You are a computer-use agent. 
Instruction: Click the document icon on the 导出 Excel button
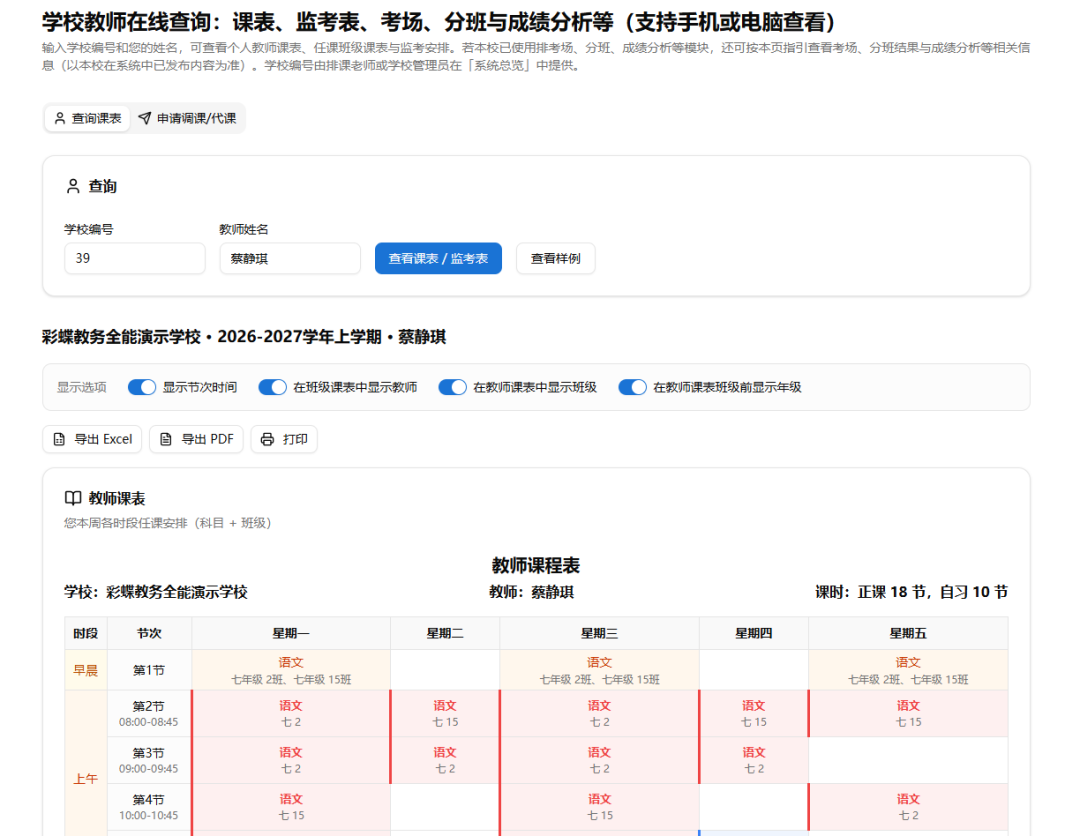(x=58, y=439)
